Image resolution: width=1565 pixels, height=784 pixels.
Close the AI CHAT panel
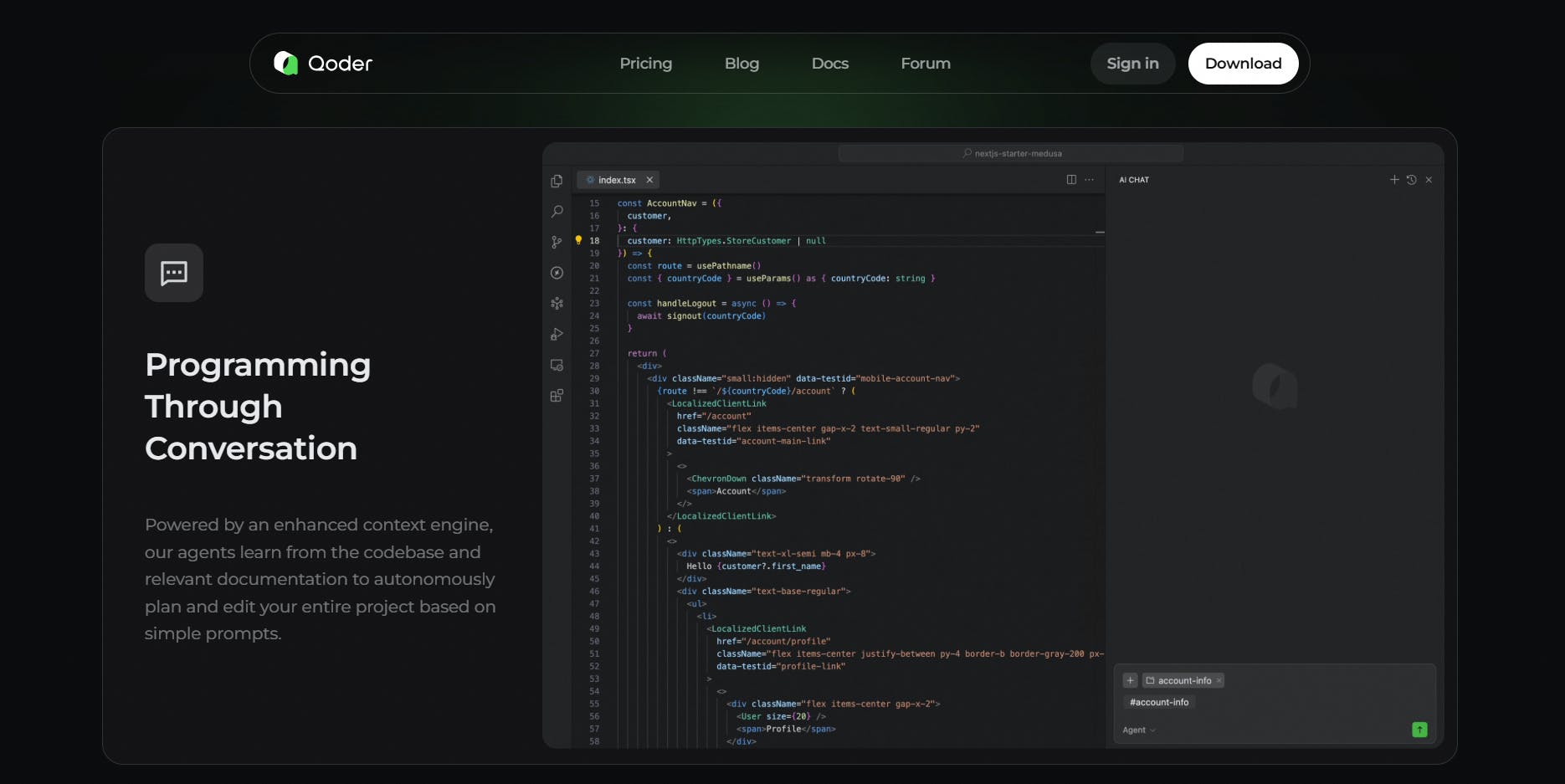[1429, 180]
